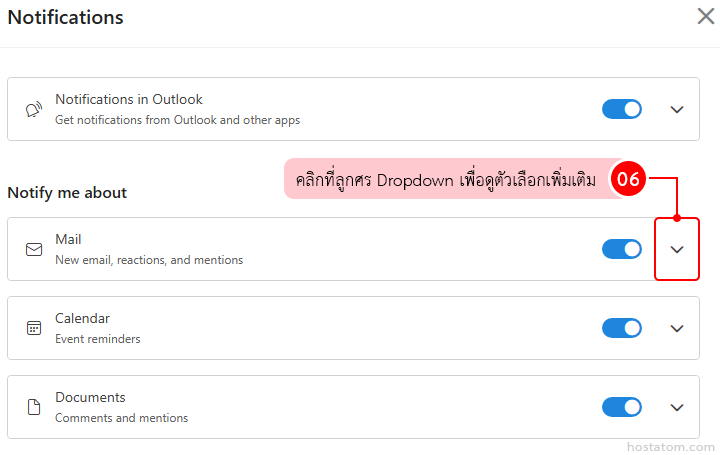The image size is (720, 455).
Task: Expand the Documents notification options chevron
Action: click(677, 408)
